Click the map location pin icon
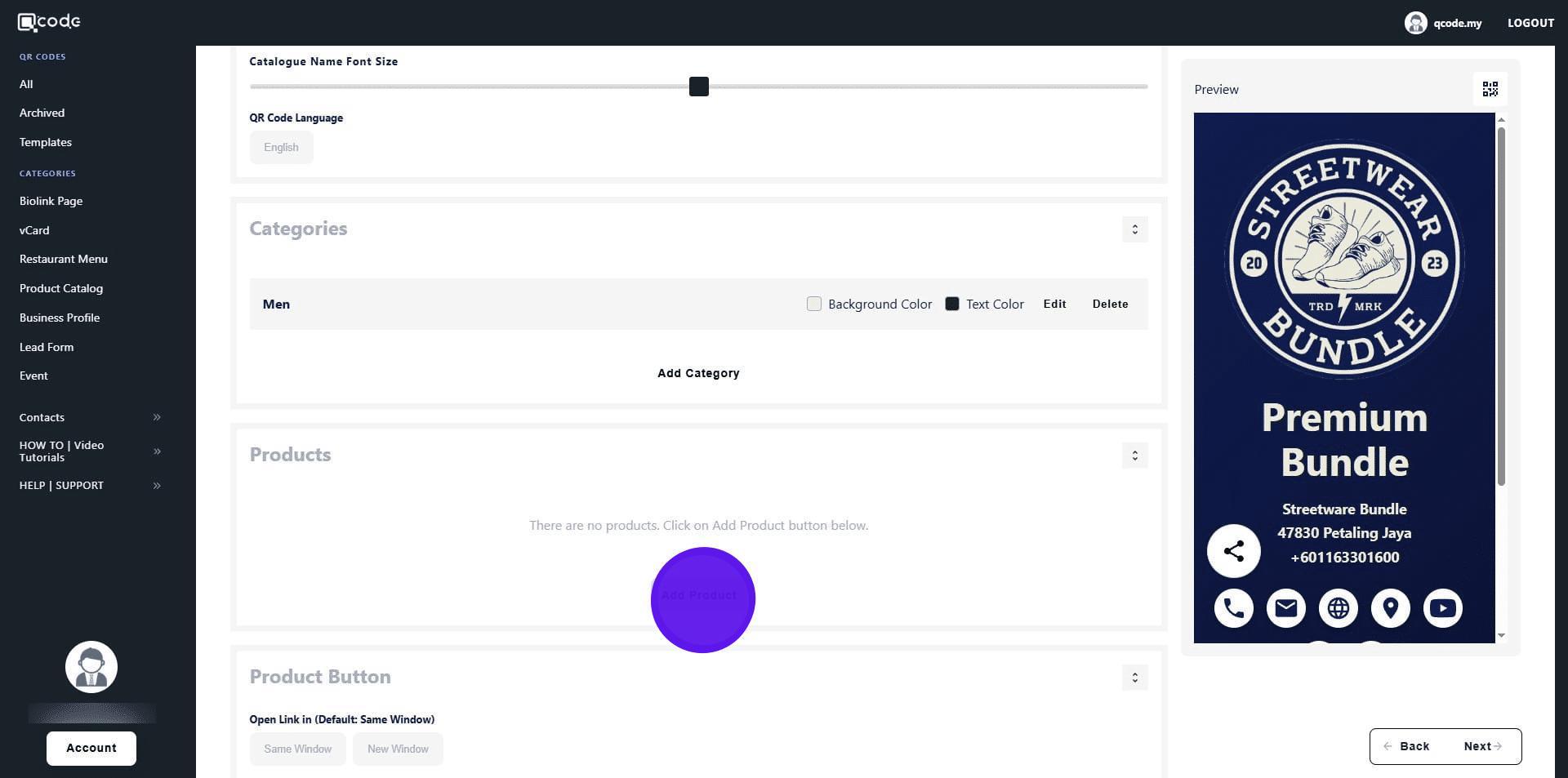 [x=1390, y=608]
